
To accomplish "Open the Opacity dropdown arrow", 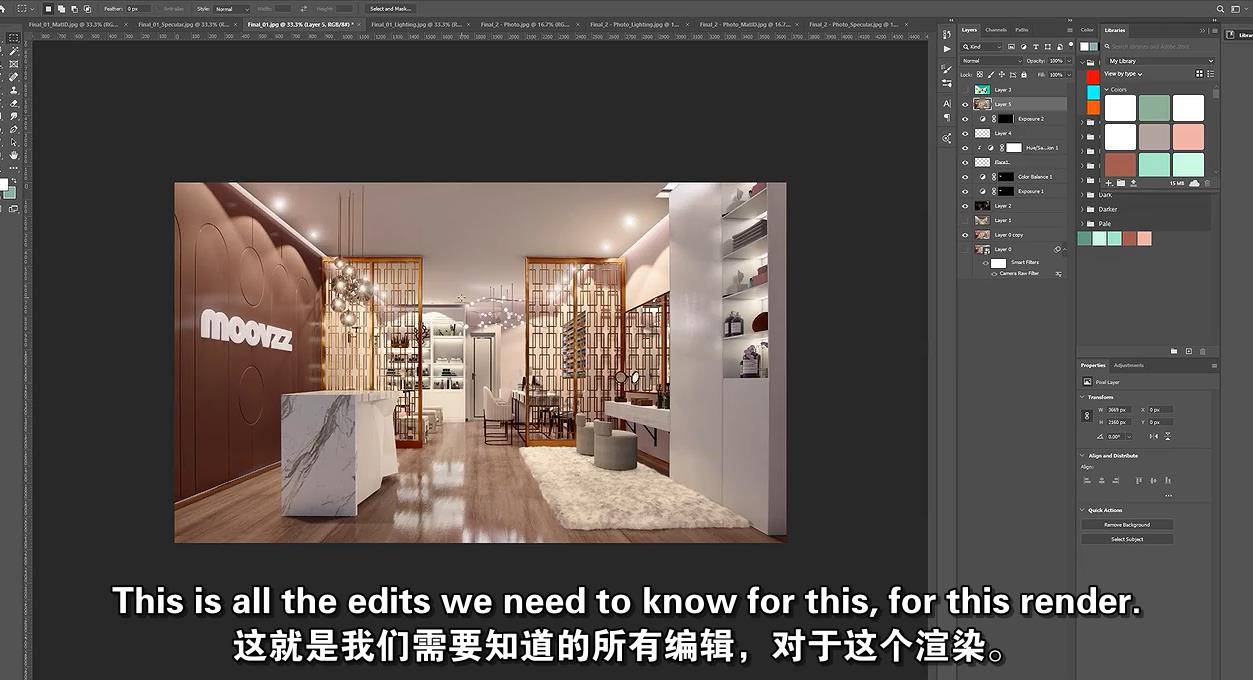I will pyautogui.click(x=1069, y=61).
